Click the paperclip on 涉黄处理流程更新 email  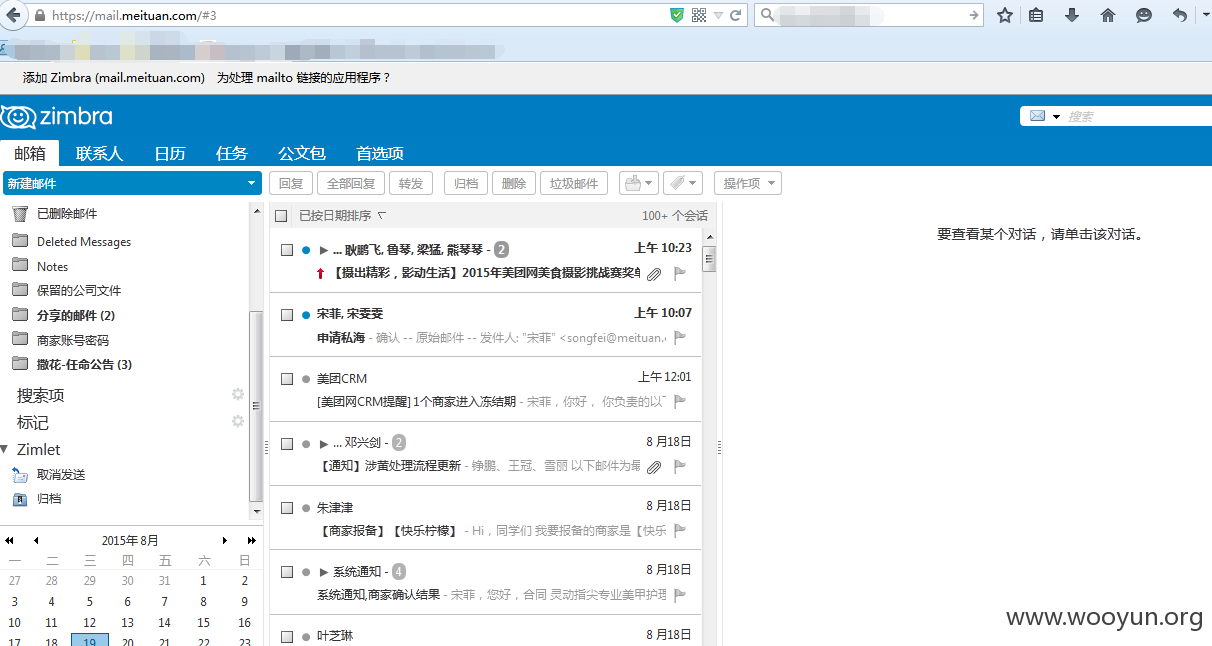pos(654,467)
